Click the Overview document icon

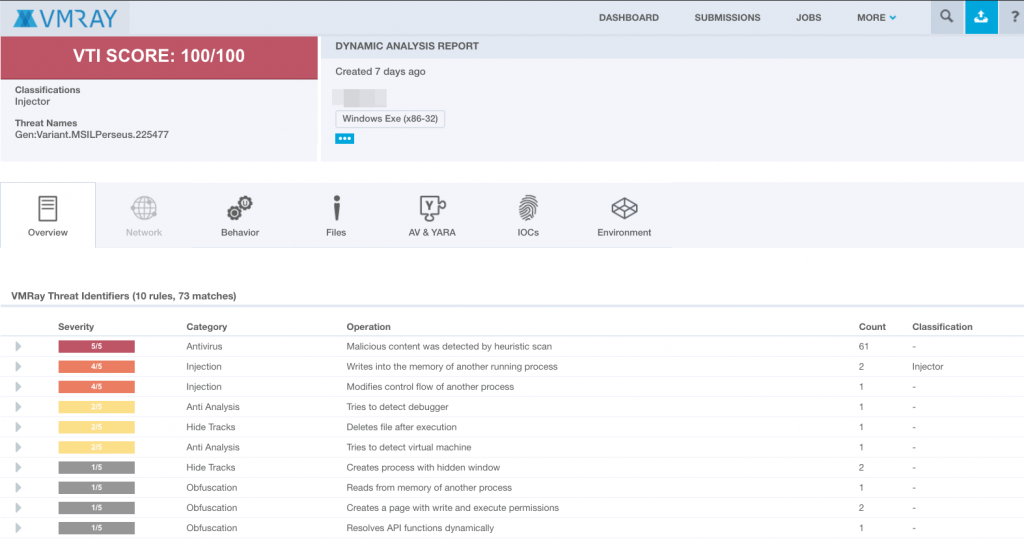pos(48,208)
